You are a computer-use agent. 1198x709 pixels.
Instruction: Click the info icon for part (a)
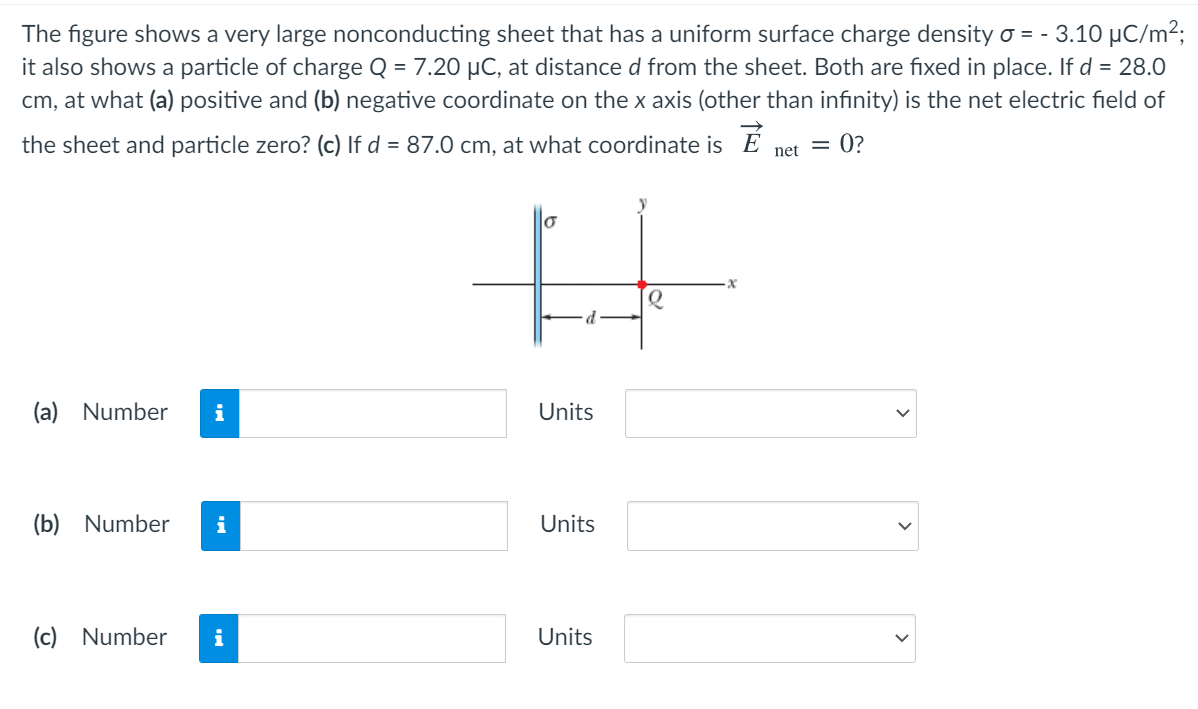pos(219,413)
